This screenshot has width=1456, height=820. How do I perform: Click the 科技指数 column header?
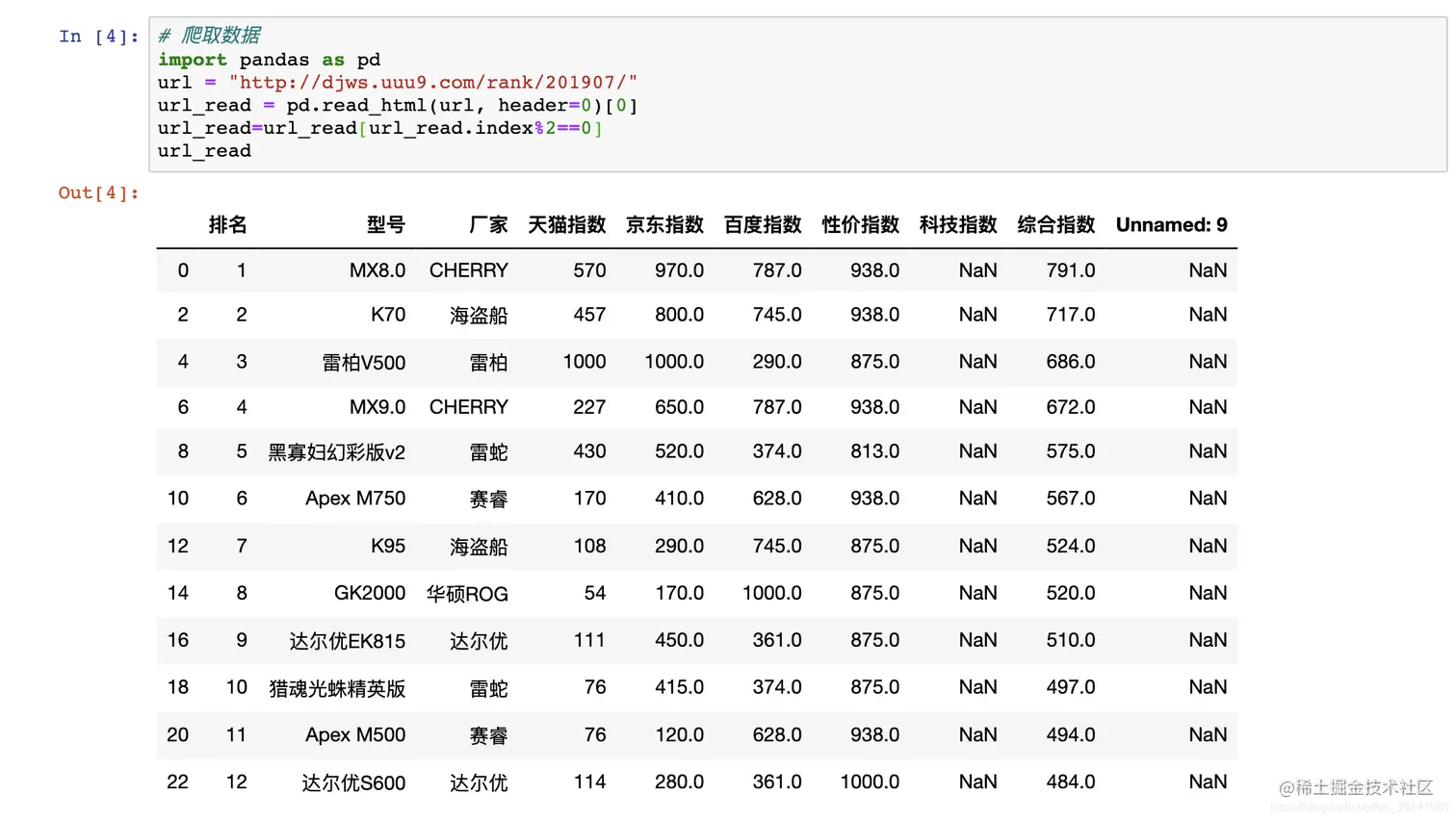pyautogui.click(x=958, y=225)
